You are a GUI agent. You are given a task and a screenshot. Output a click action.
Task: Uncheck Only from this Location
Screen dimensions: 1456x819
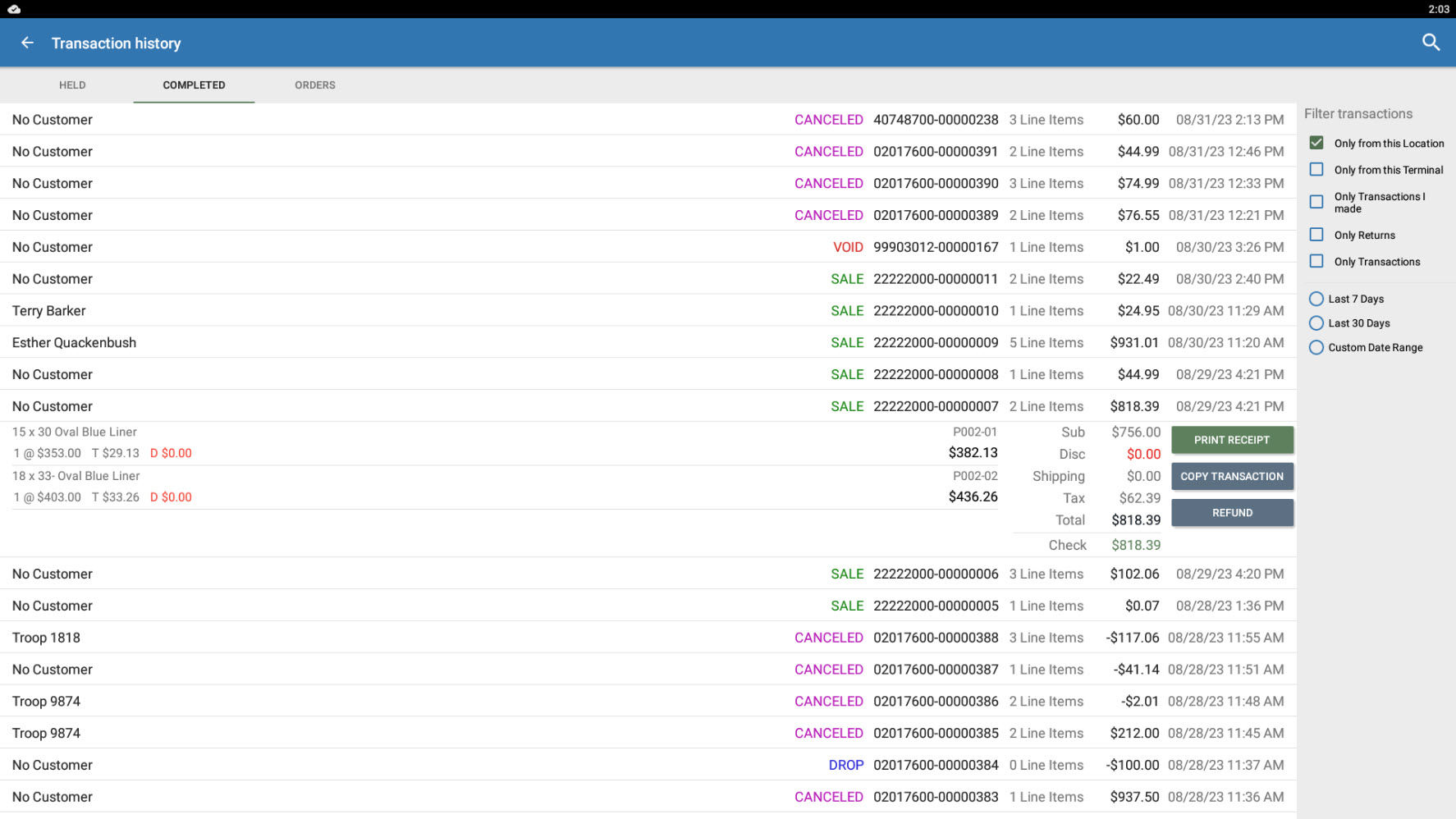coord(1316,143)
